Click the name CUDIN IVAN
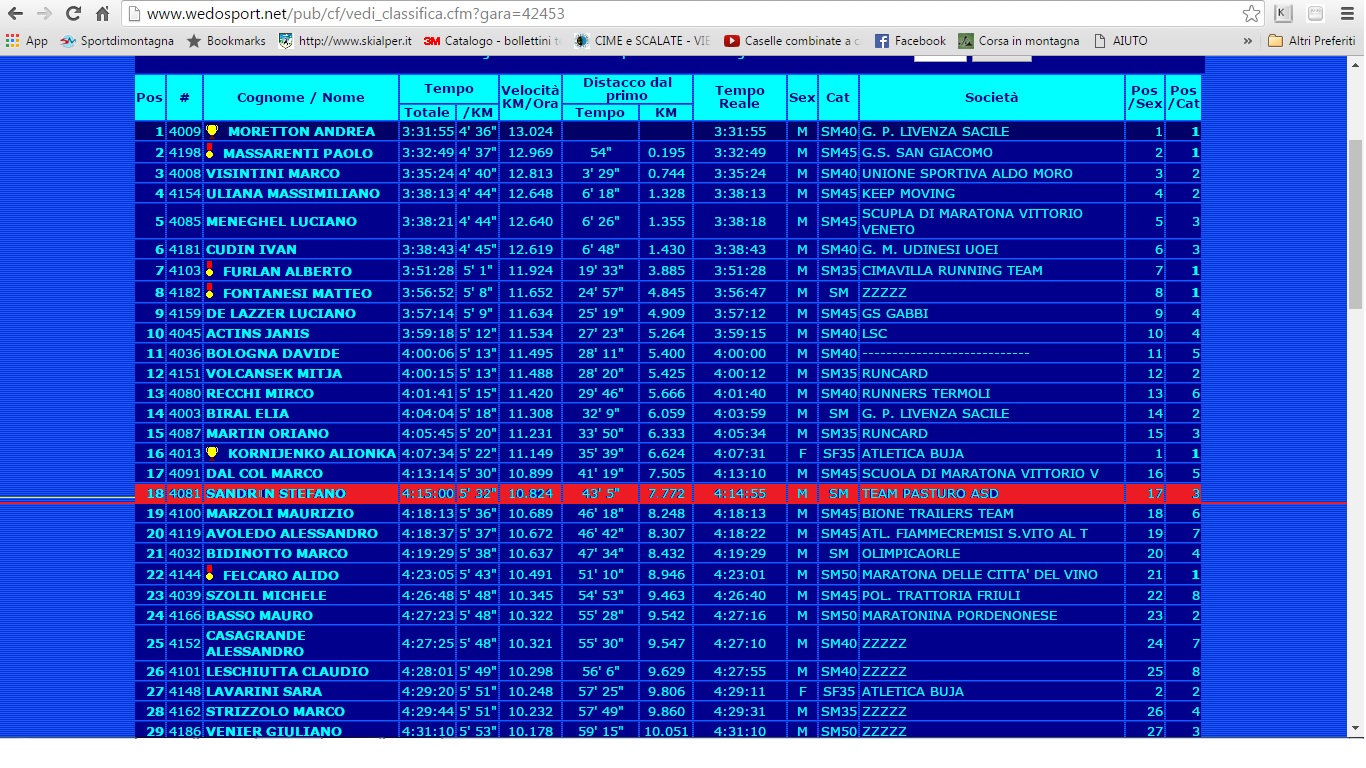Screen dimensions: 1366x768 [x=251, y=249]
